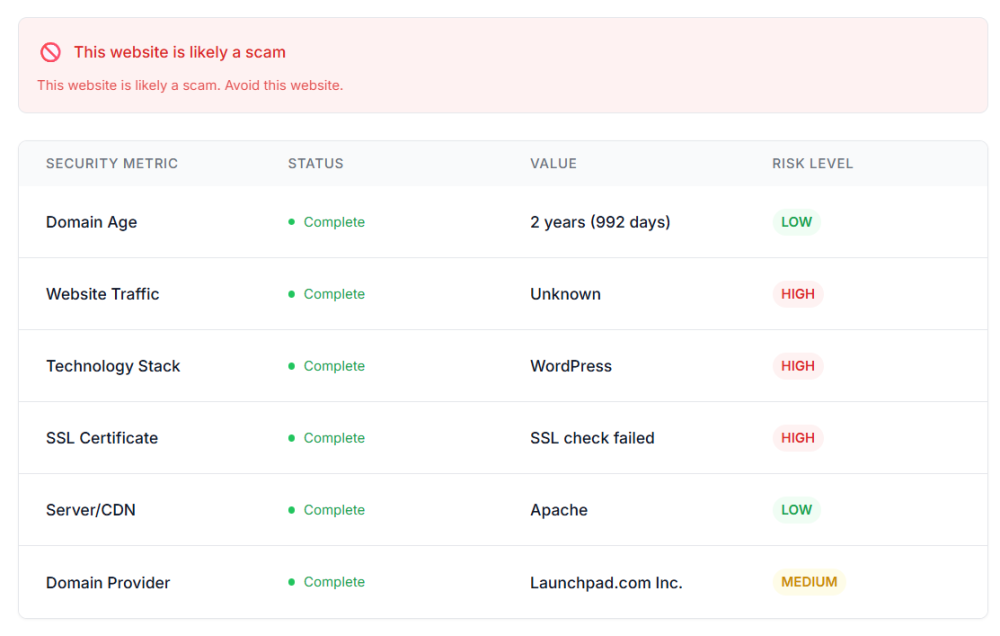Viewport: 1000px width, 636px height.
Task: Select the HIGH risk badge for Website Traffic
Action: click(x=797, y=294)
